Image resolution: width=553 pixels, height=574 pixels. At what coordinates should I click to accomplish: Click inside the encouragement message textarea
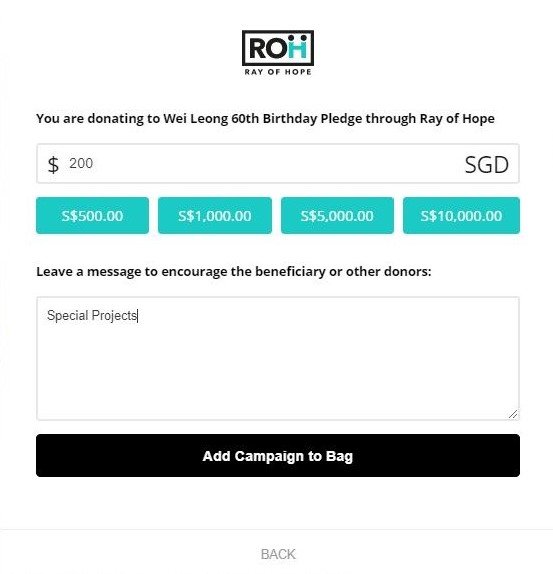278,358
